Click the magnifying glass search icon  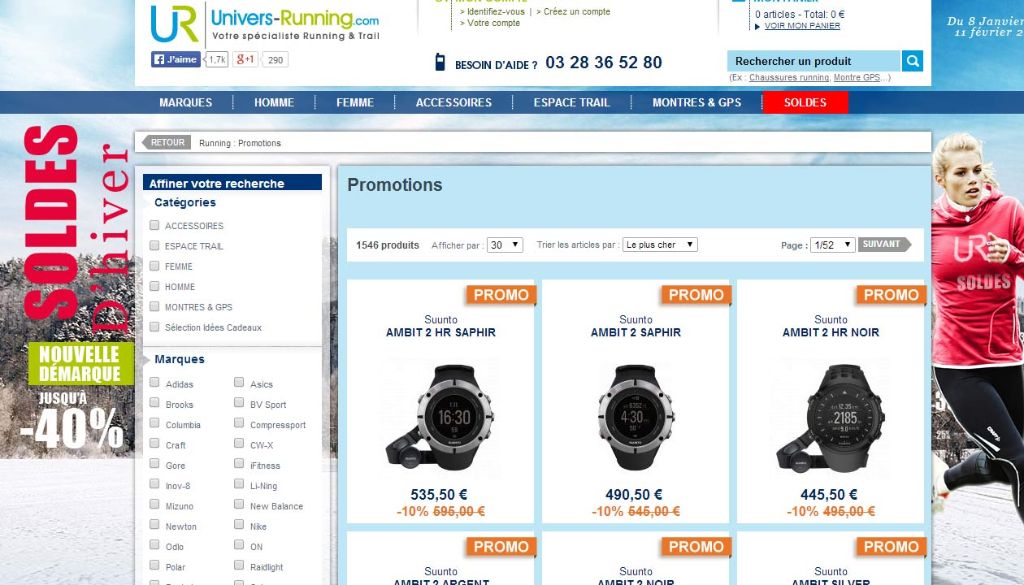[912, 61]
